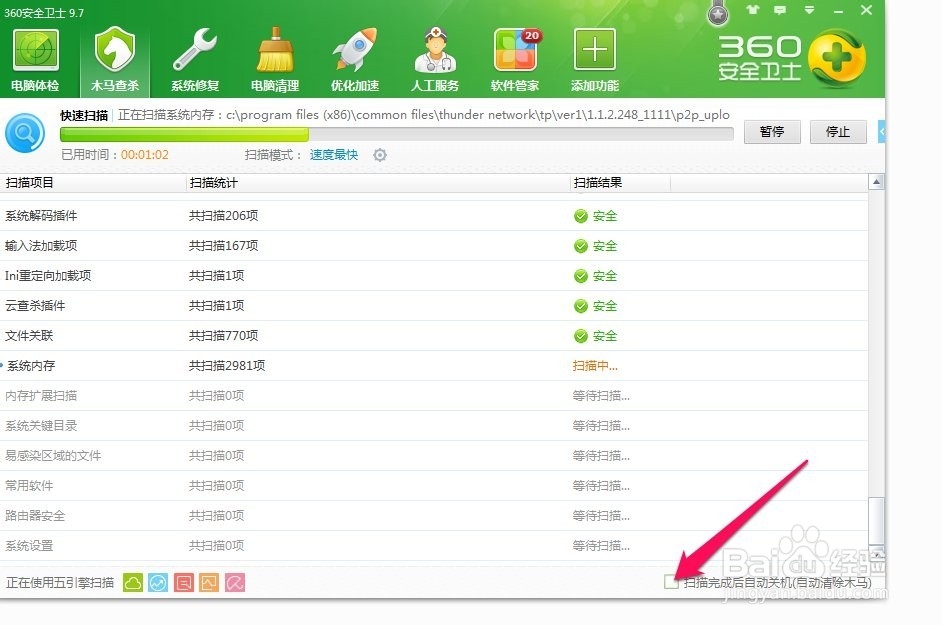Viewport: 942px width, 625px height.
Task: Select the 输入法加载项 row
Action: coord(434,246)
